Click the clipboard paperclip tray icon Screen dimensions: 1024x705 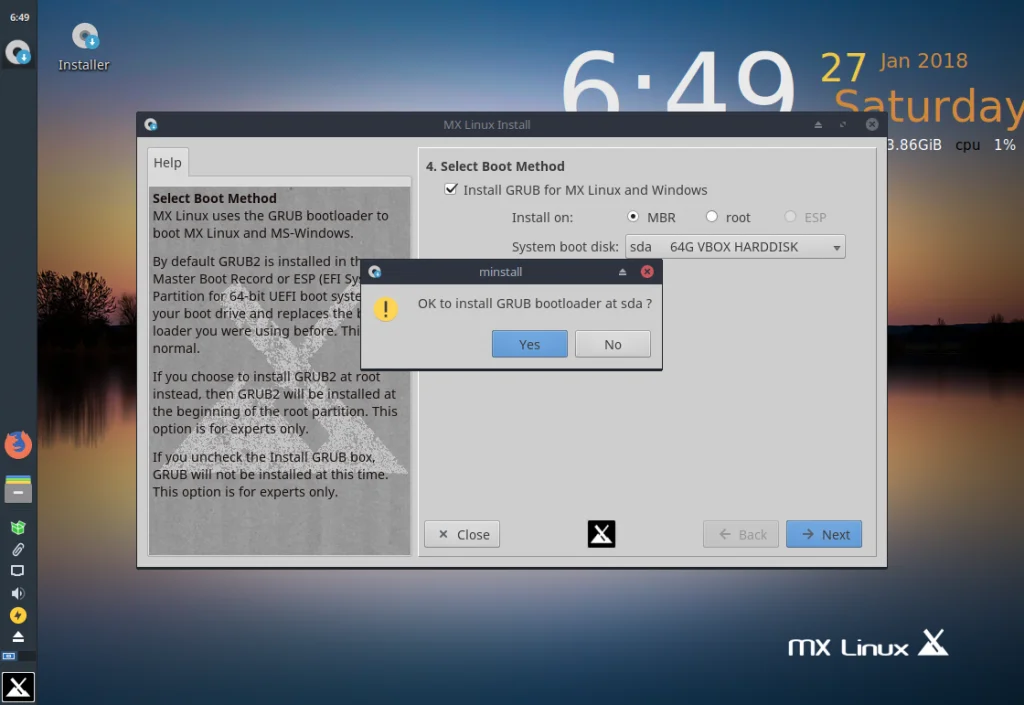point(18,550)
